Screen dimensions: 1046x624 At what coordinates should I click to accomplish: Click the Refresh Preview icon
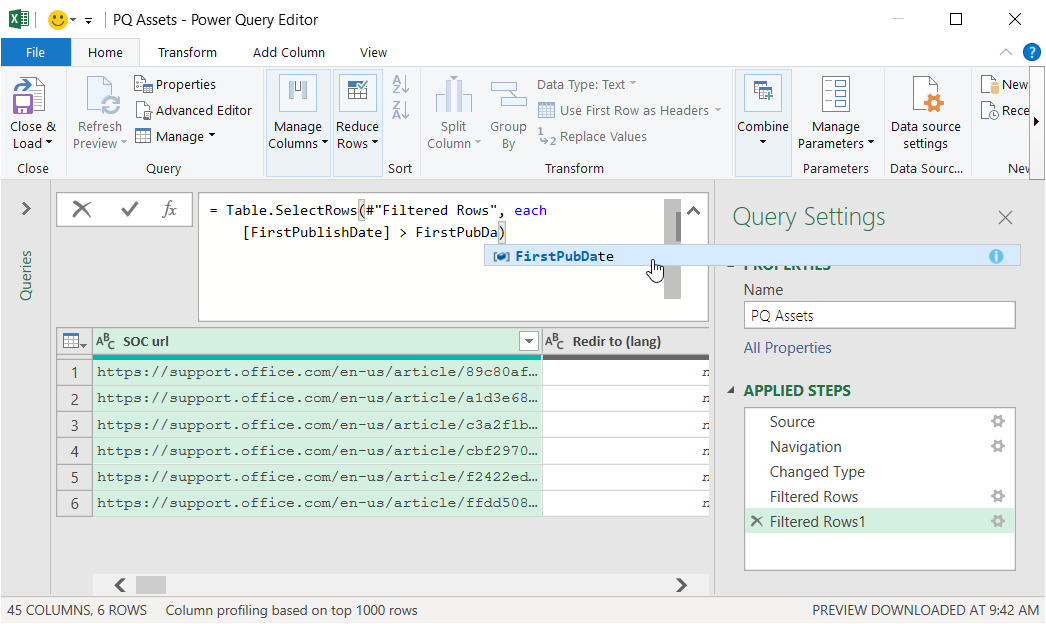(x=103, y=95)
